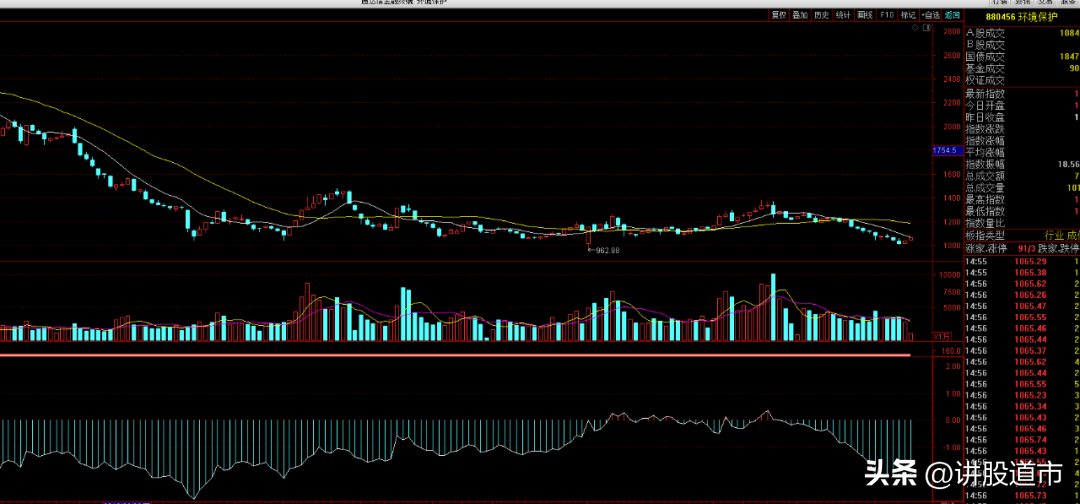Click the 昨日收盘 label
The width and height of the screenshot is (1080, 504).
[985, 117]
